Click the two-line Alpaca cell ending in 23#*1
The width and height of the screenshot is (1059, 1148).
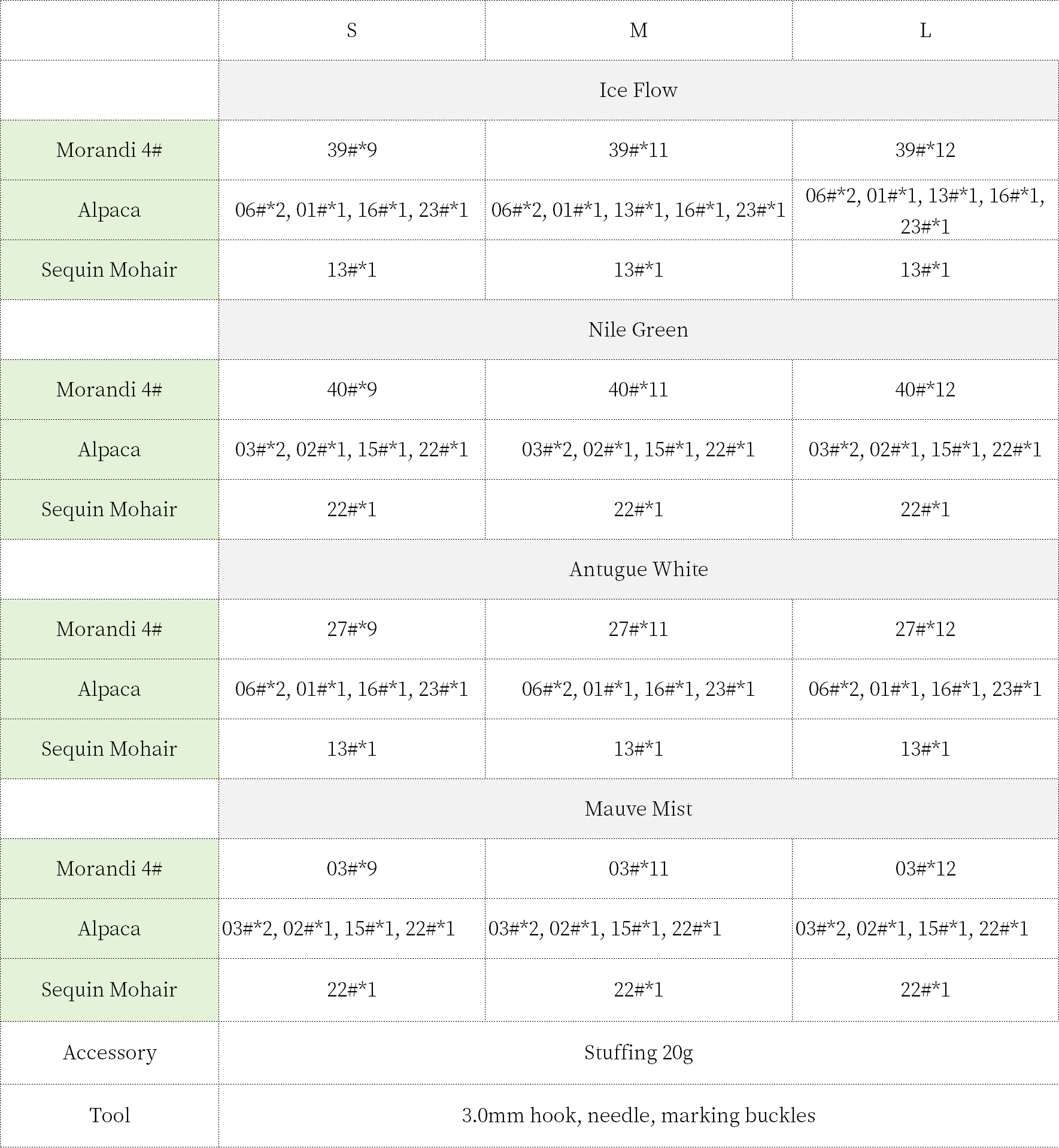(x=925, y=210)
